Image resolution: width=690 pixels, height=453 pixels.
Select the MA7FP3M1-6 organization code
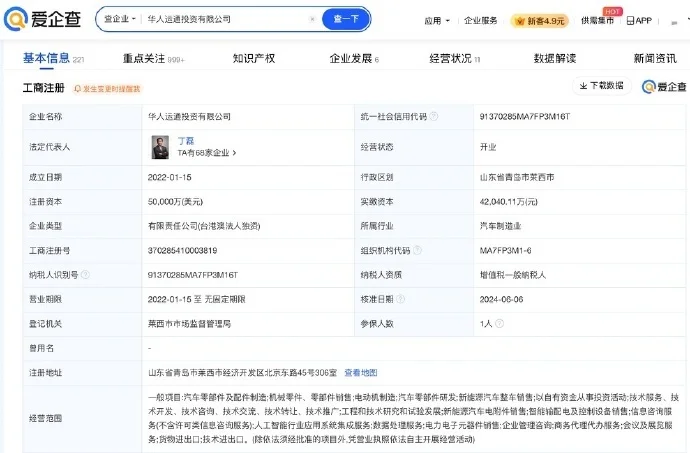[x=505, y=250]
